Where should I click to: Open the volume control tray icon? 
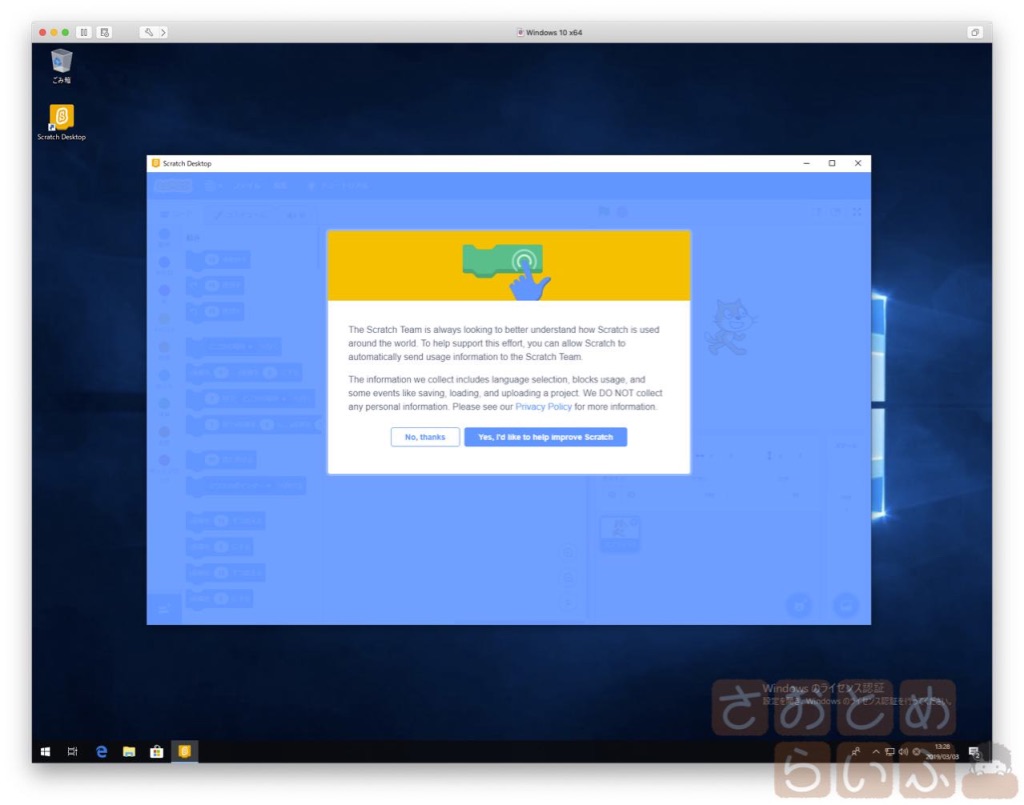(x=903, y=751)
